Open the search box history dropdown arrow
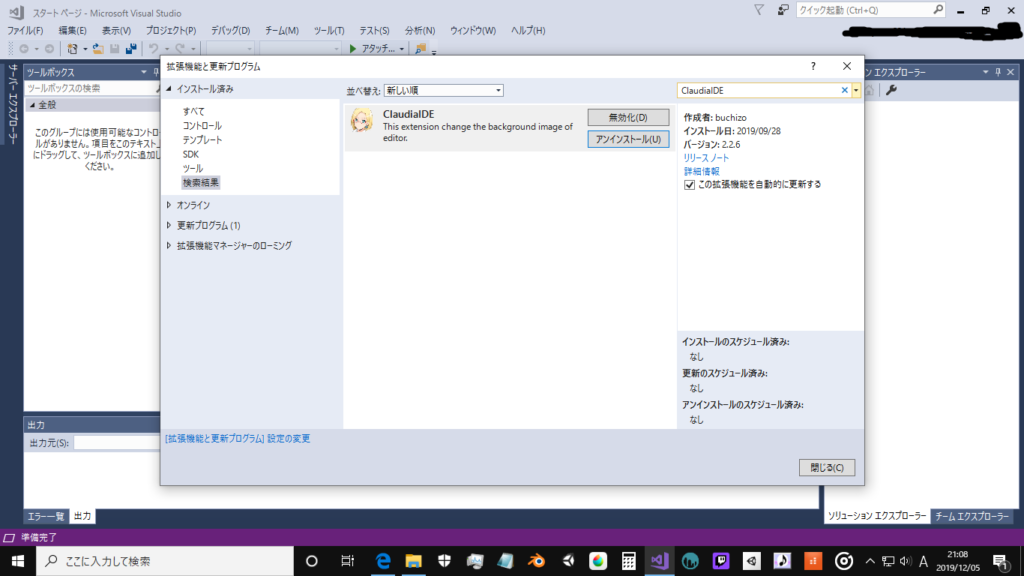This screenshot has width=1024, height=576. (x=856, y=90)
